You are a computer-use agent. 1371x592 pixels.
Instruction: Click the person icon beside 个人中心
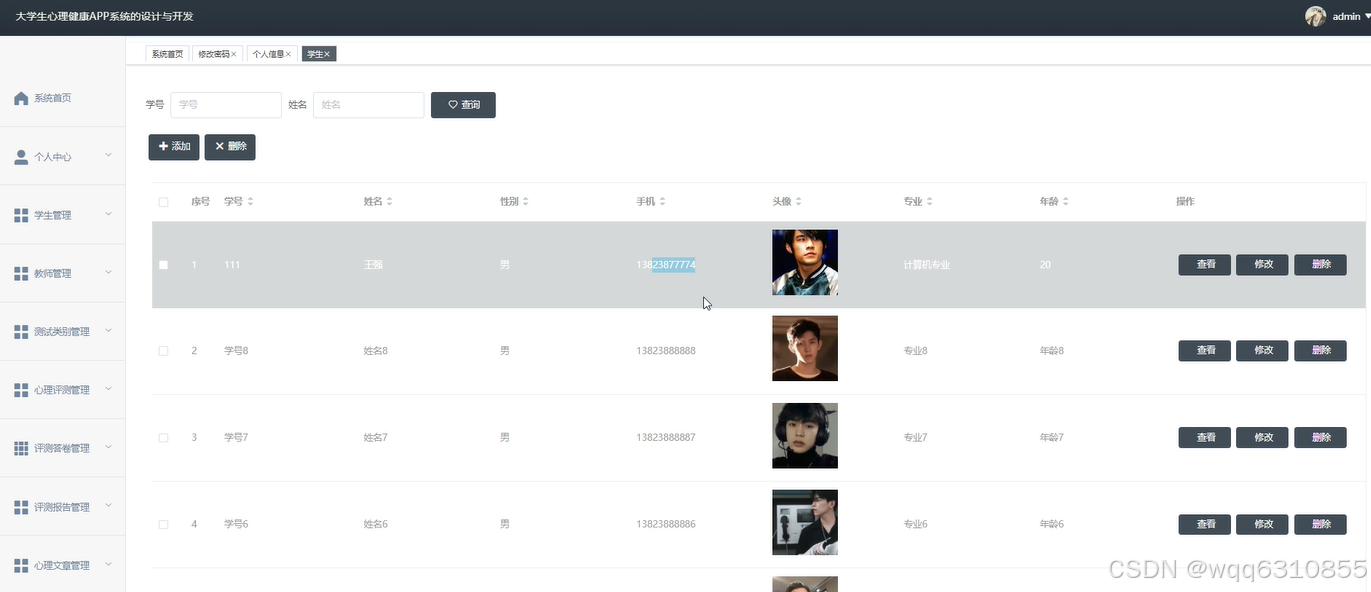click(21, 157)
